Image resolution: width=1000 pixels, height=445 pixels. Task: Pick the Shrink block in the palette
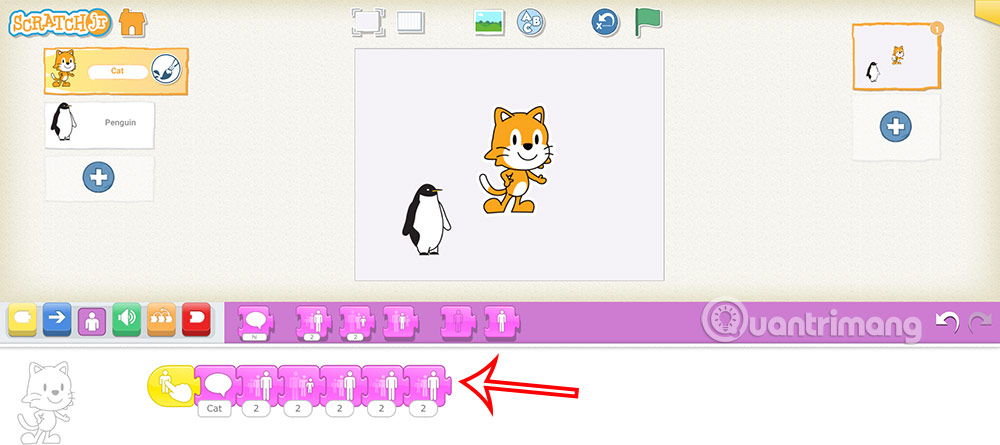click(357, 321)
